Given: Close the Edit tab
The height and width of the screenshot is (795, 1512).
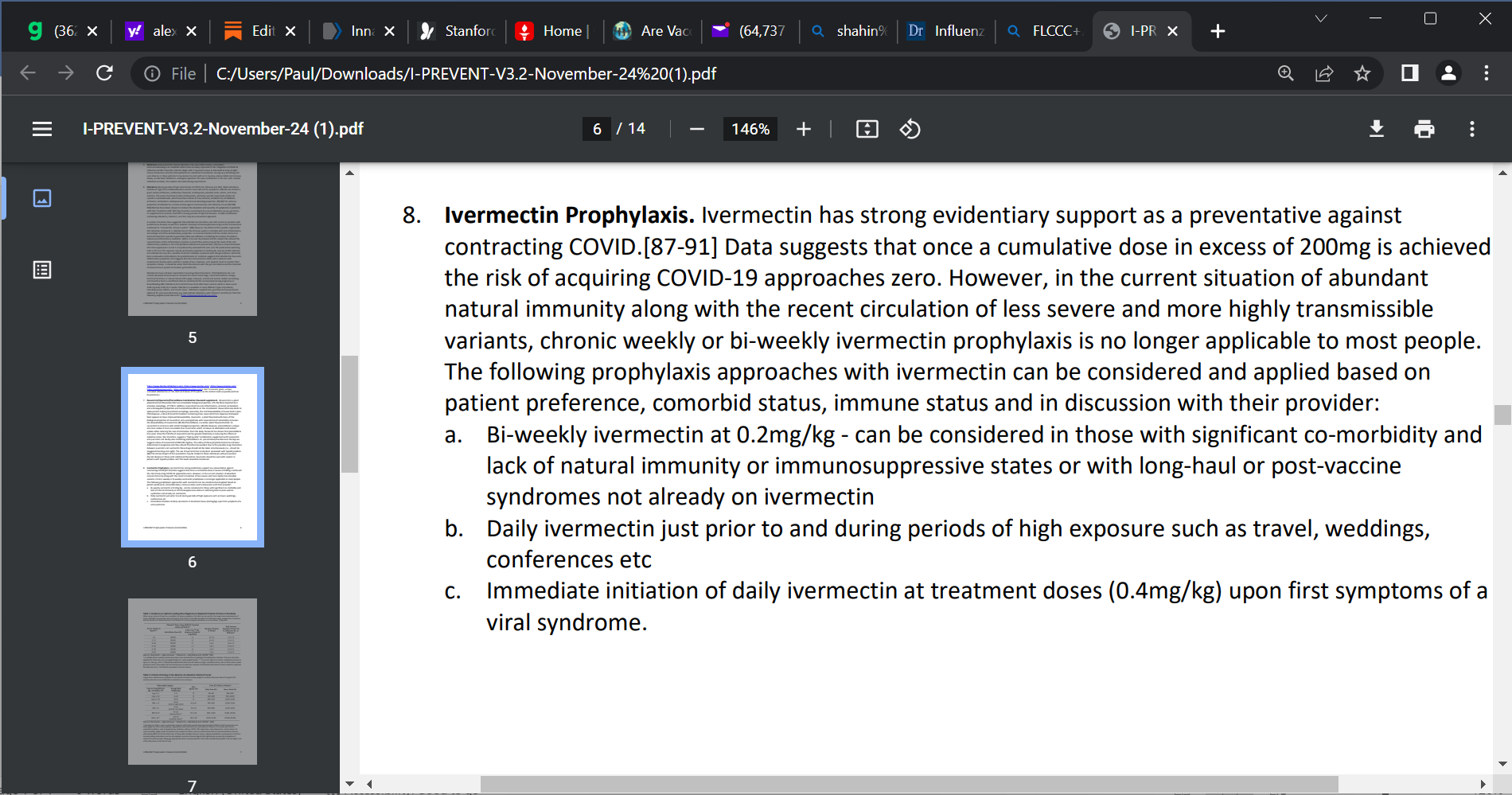Looking at the screenshot, I should click(290, 31).
